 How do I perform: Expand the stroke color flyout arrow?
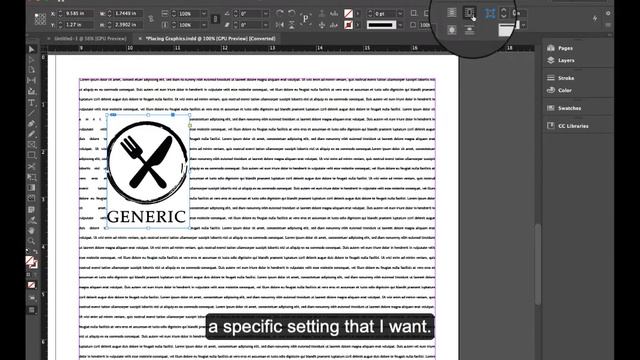(x=358, y=25)
